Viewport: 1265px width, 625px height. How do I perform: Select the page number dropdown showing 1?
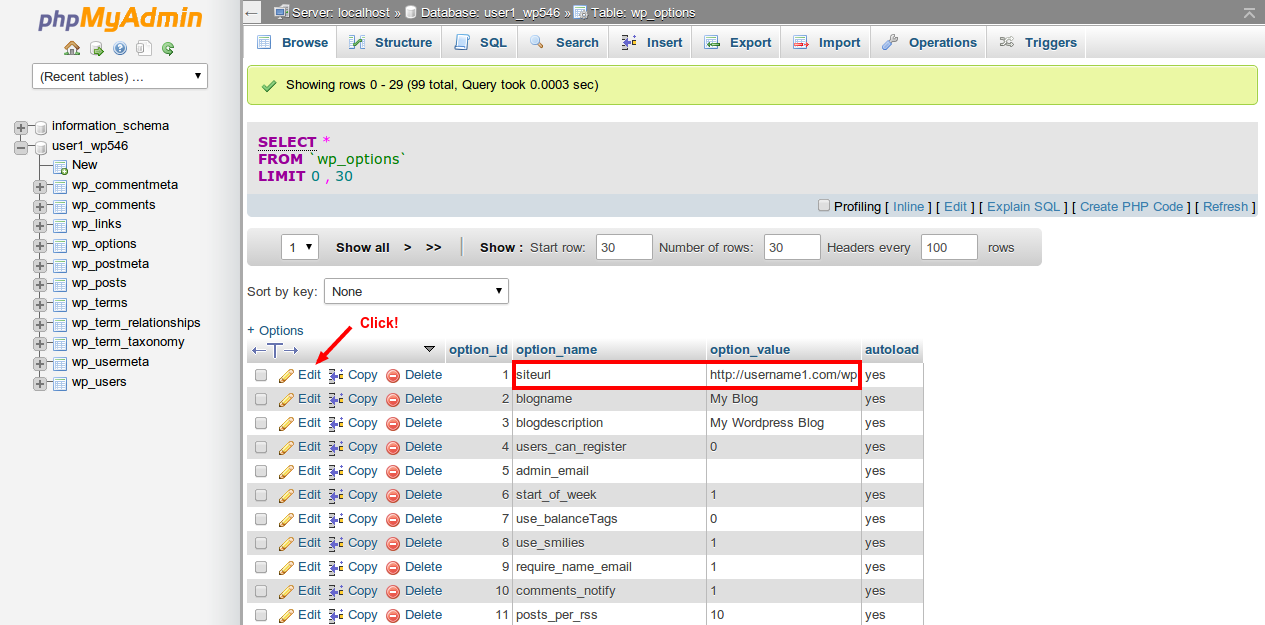pos(299,246)
